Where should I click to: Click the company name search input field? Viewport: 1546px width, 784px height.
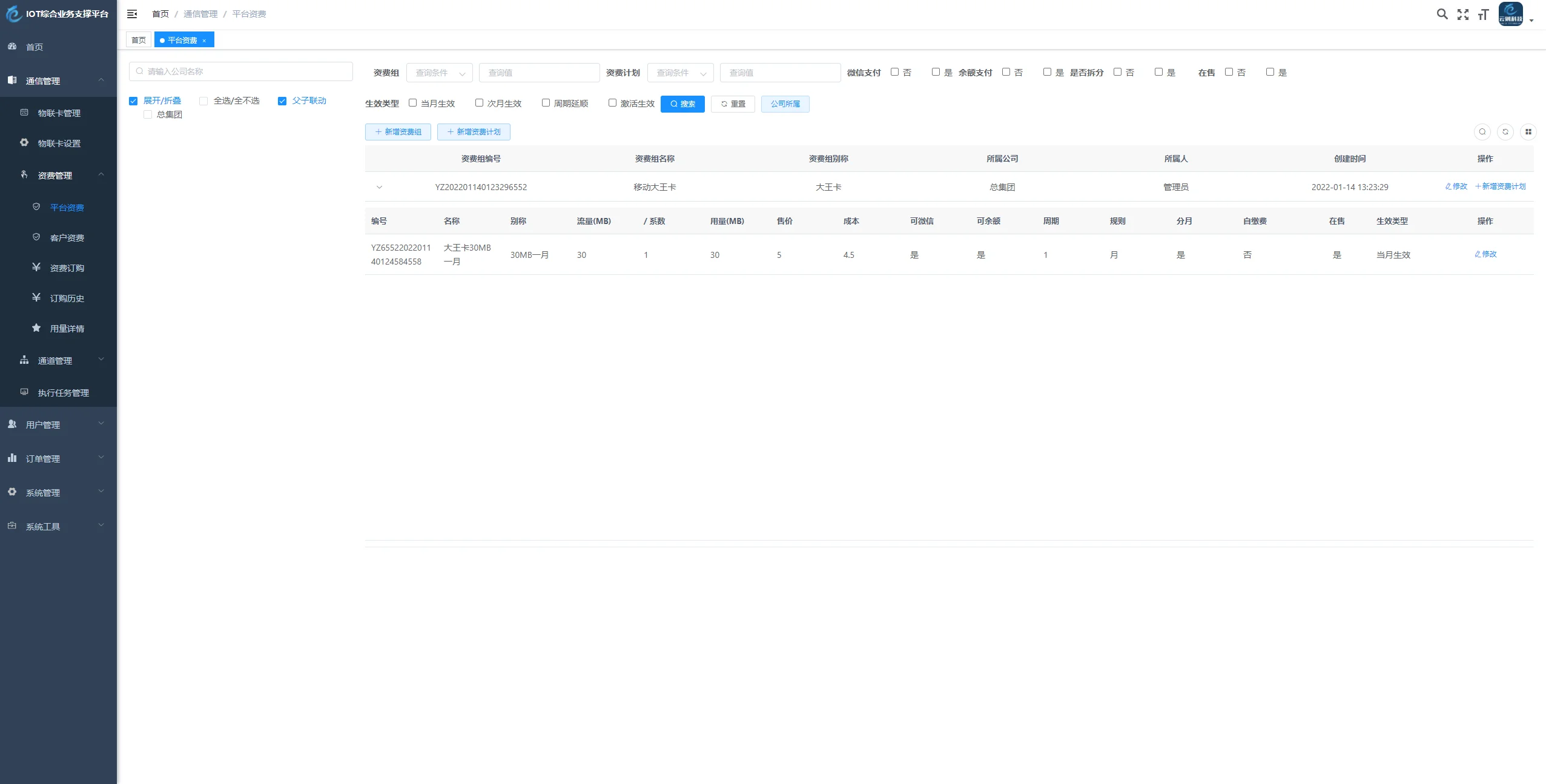241,71
